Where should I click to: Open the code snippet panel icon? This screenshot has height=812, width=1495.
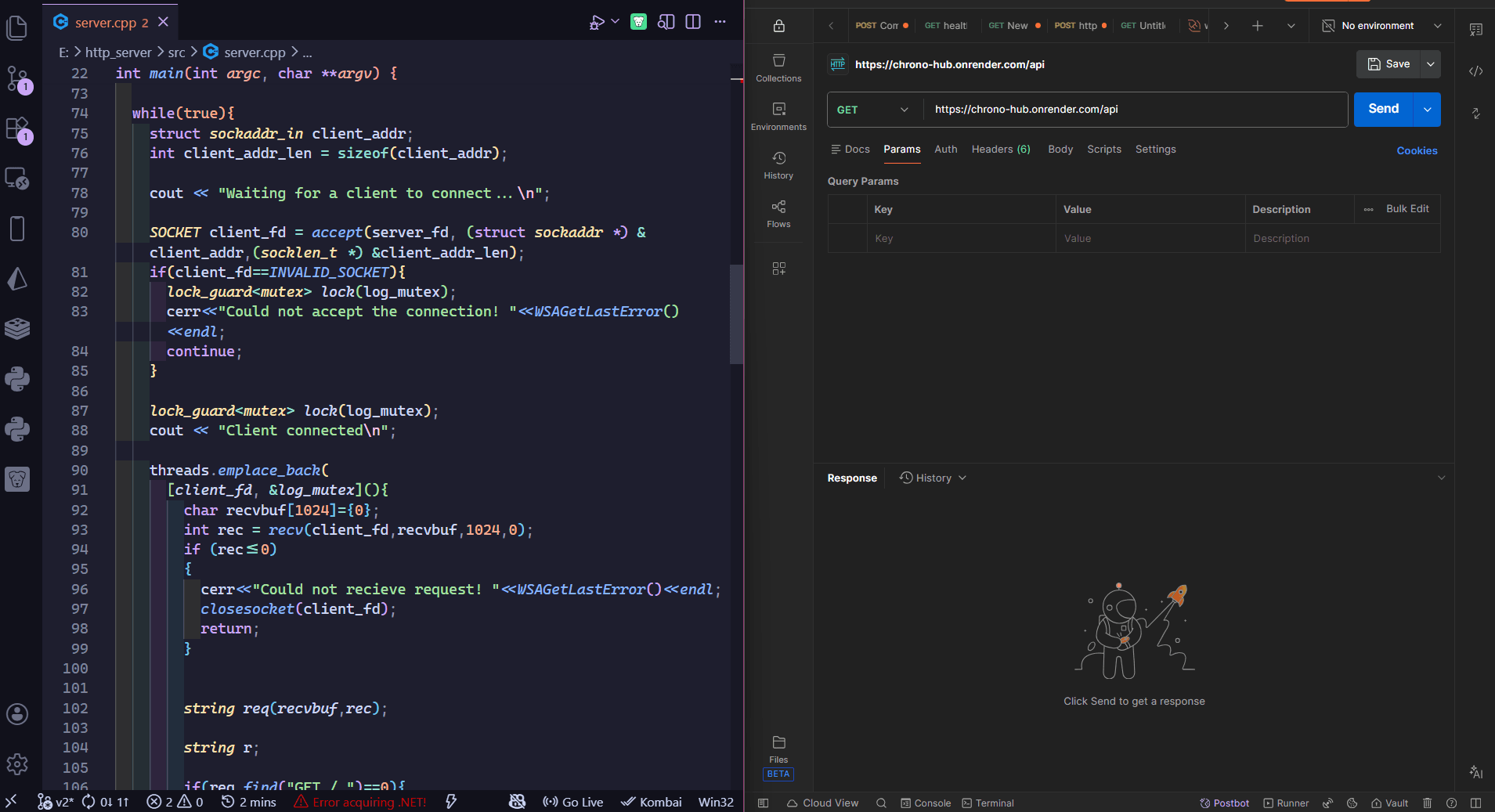tap(1475, 71)
